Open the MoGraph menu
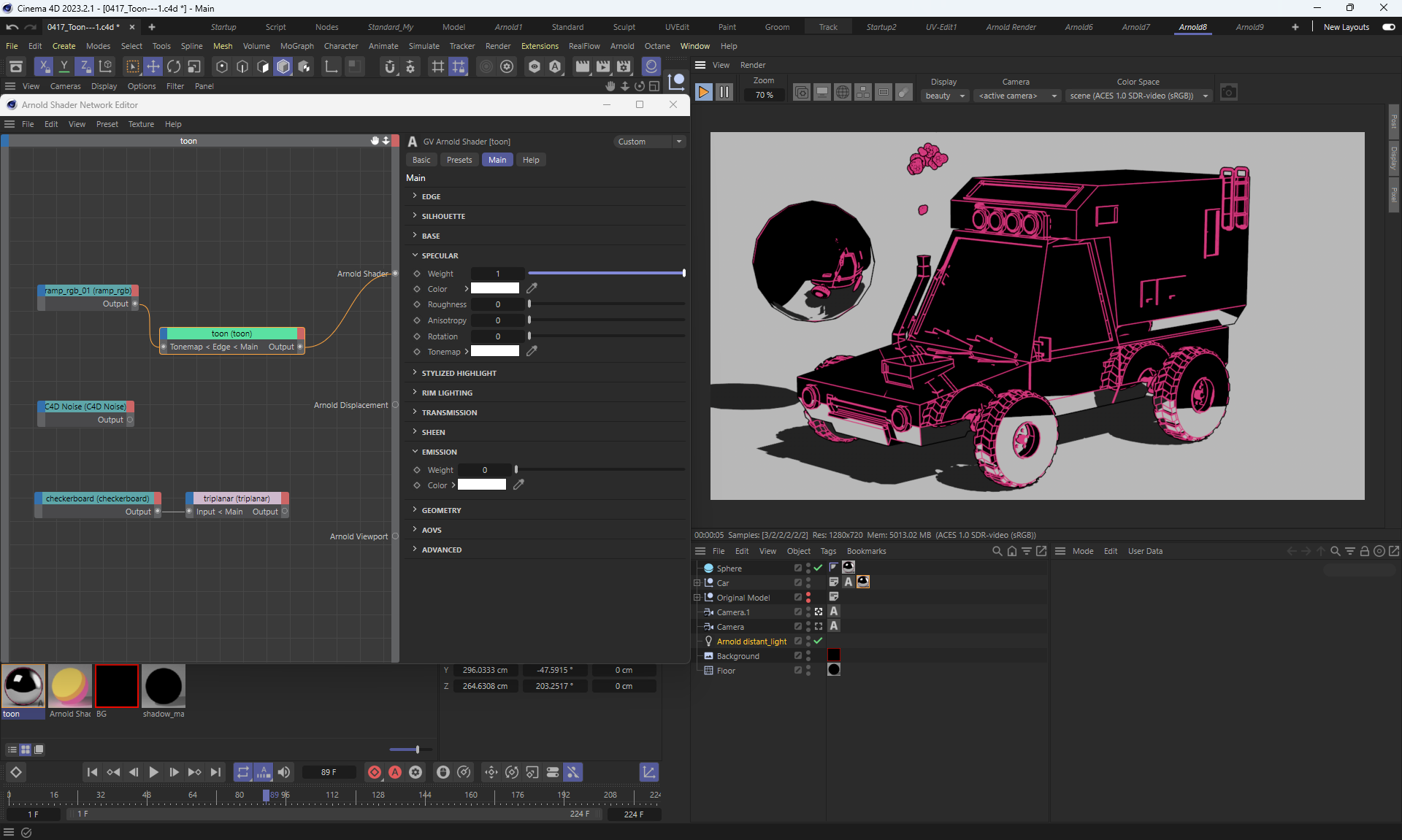The image size is (1402, 840). coord(296,46)
